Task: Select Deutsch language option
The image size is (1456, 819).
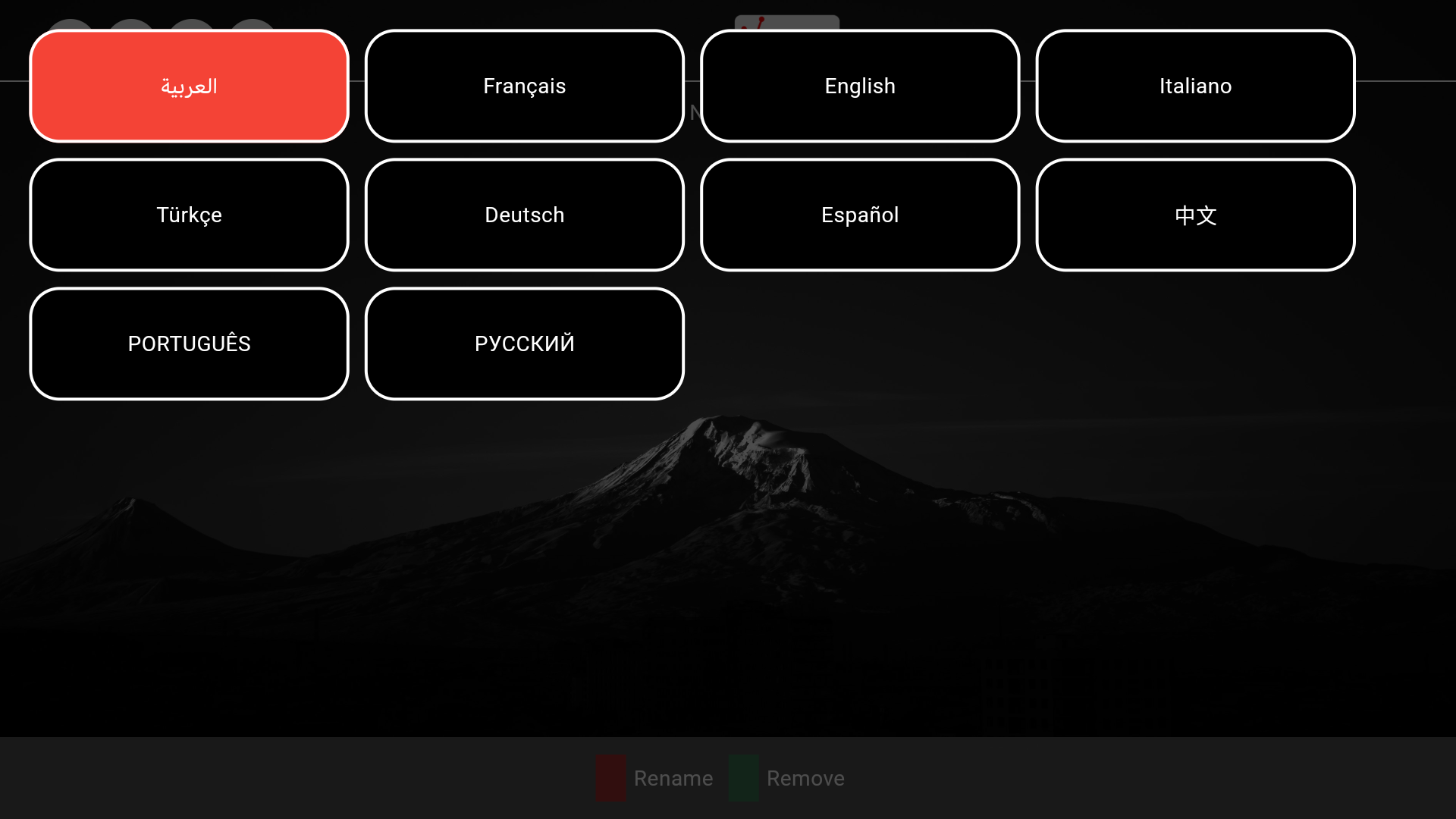Action: (x=524, y=215)
